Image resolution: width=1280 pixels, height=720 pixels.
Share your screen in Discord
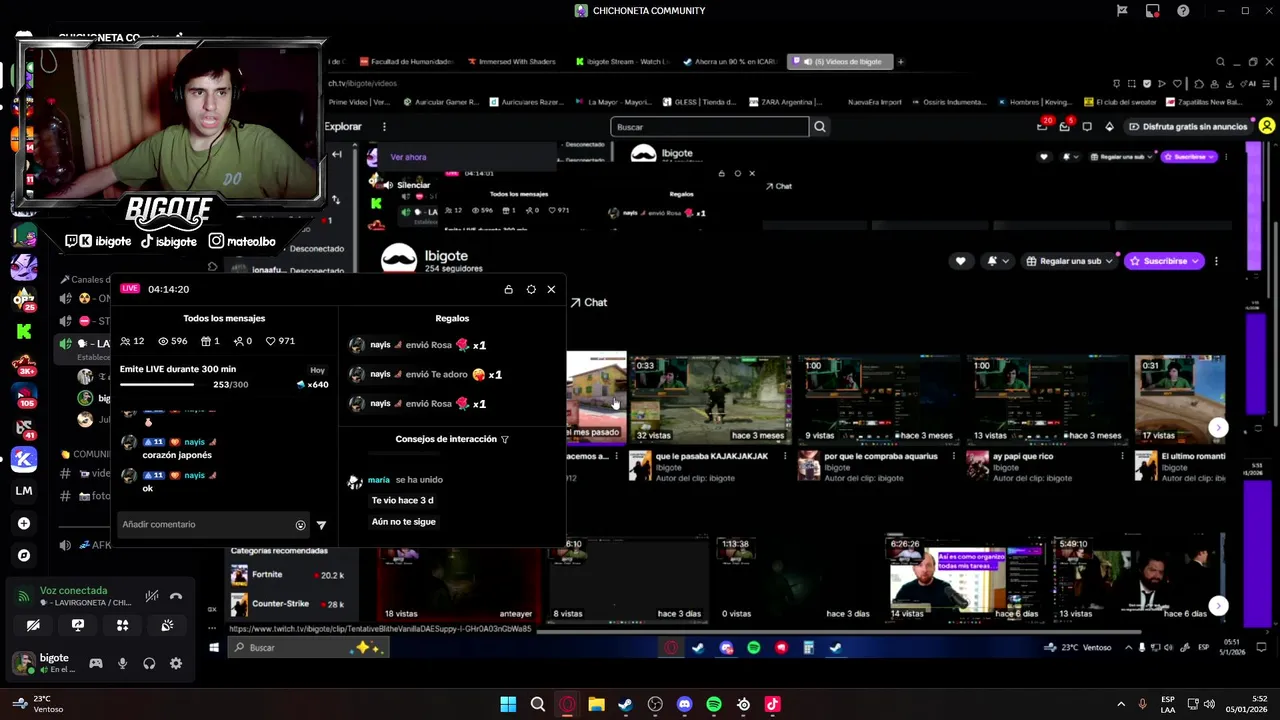(78, 625)
